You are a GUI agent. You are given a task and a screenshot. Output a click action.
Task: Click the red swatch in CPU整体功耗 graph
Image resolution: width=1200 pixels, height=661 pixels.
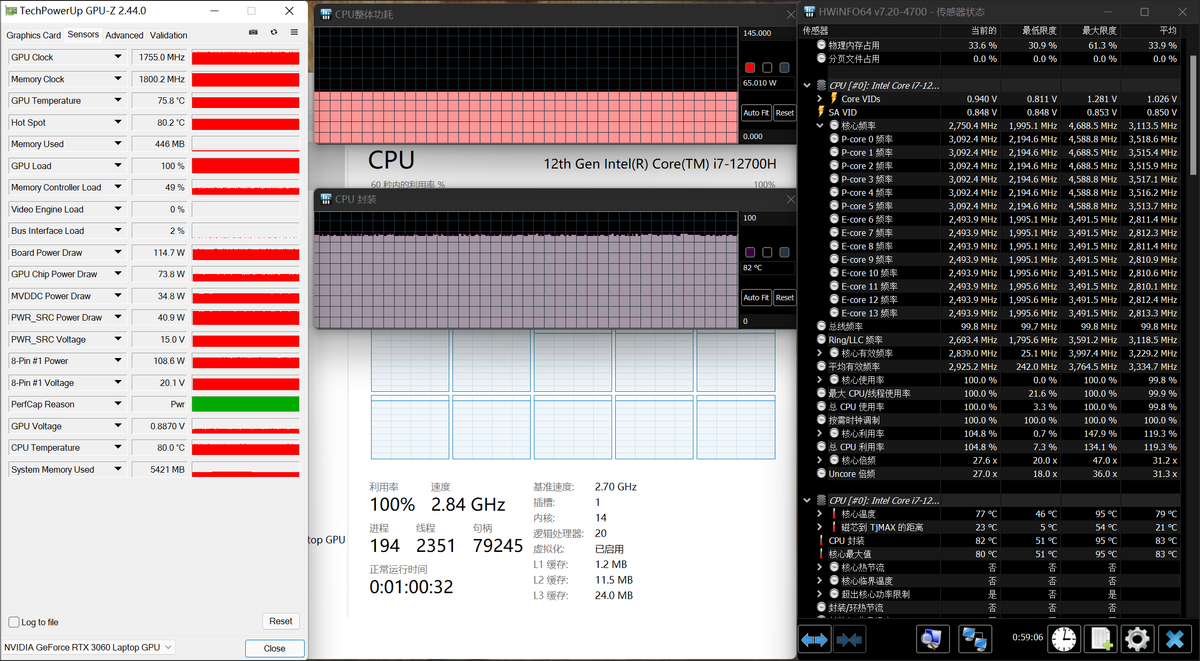pos(750,68)
